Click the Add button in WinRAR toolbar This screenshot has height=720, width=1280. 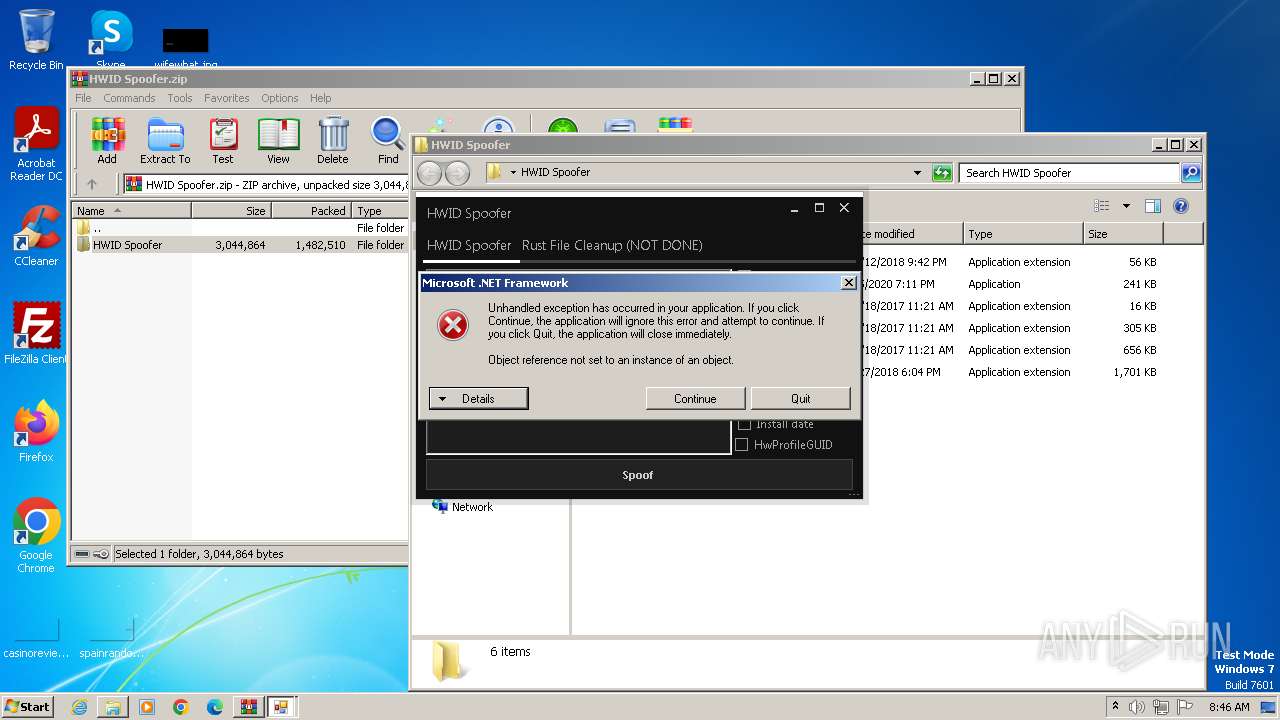click(107, 141)
